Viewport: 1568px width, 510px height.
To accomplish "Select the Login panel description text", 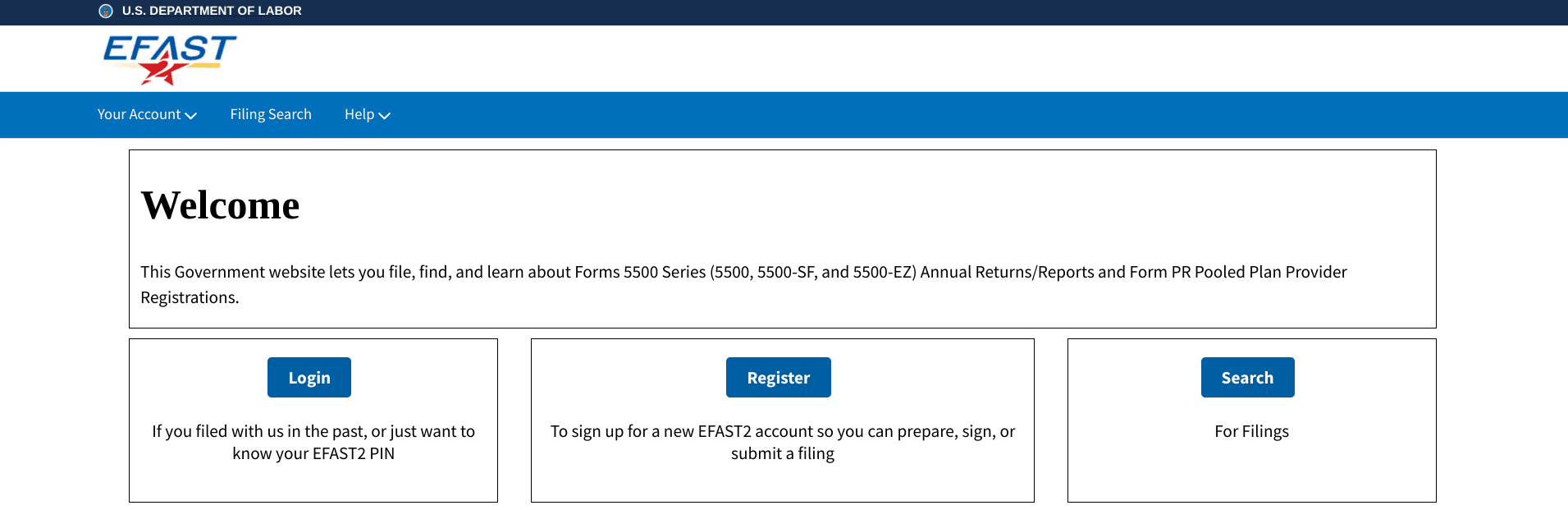I will pos(314,442).
